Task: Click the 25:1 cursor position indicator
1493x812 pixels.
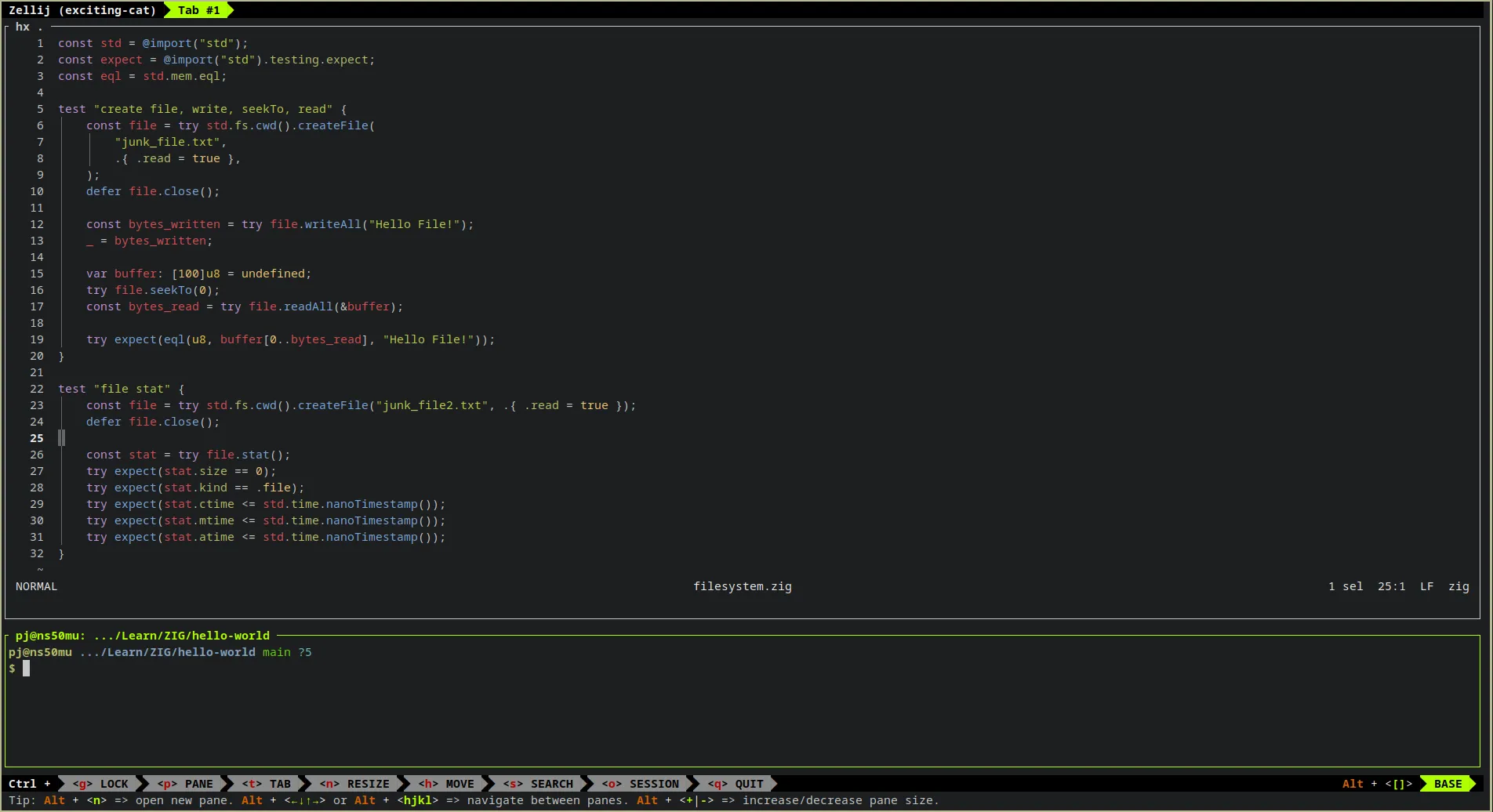Action: point(1392,586)
